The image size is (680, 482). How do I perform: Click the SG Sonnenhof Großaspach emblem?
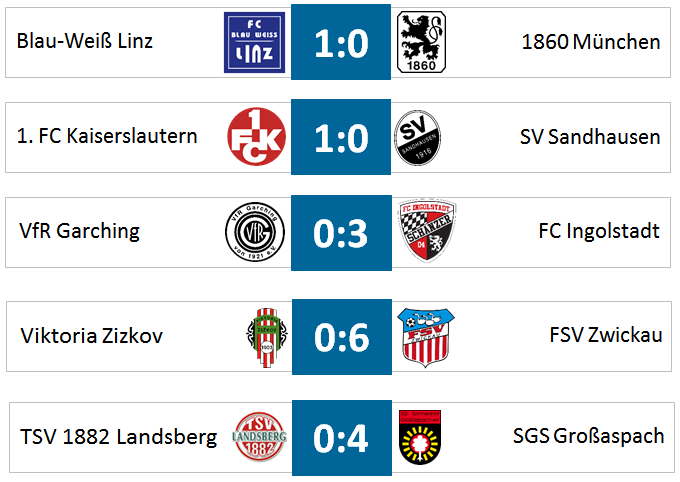(420, 437)
